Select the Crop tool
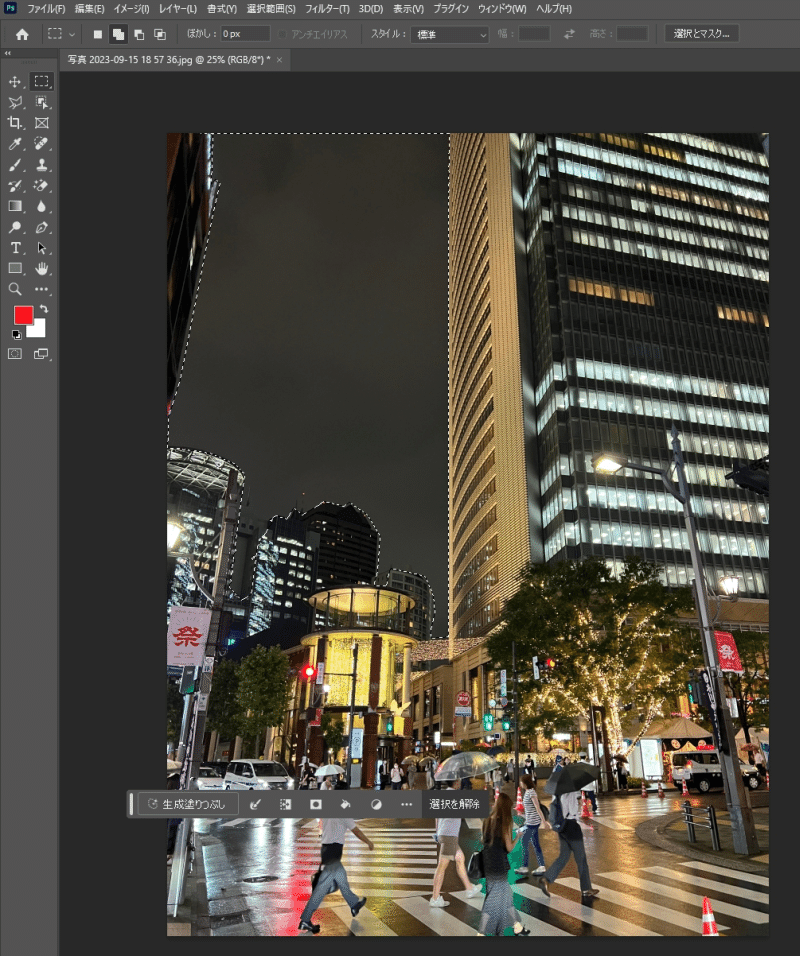800x956 pixels. point(15,123)
